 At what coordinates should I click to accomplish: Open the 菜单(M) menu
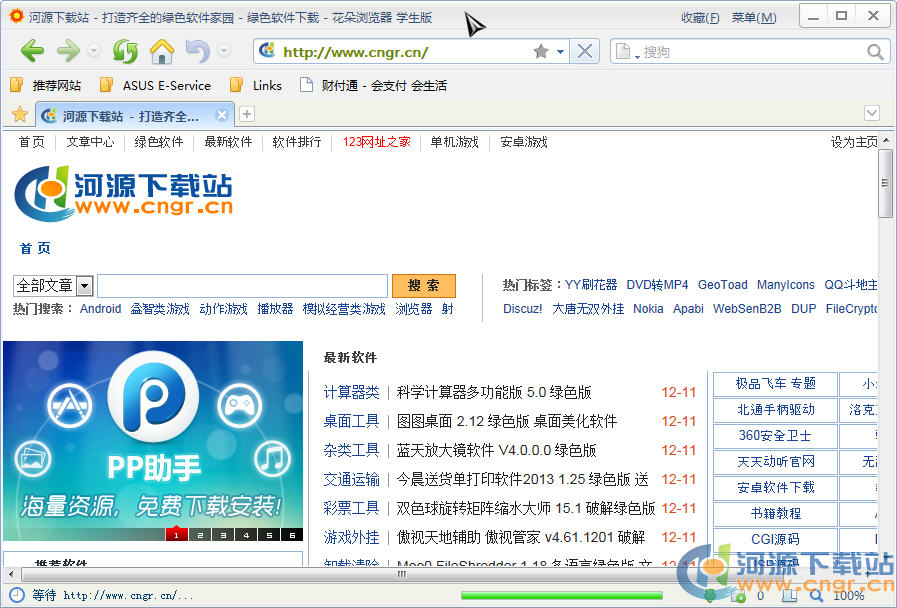pyautogui.click(x=753, y=18)
